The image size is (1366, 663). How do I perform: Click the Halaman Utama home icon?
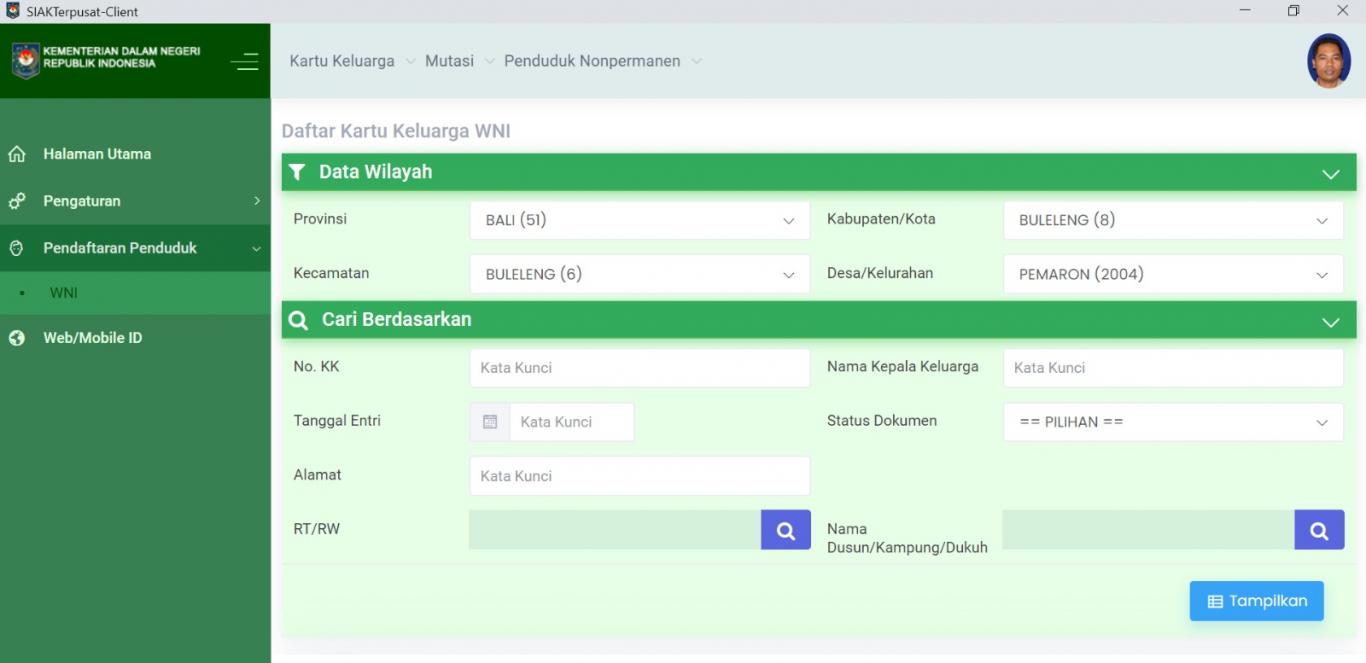tap(17, 154)
